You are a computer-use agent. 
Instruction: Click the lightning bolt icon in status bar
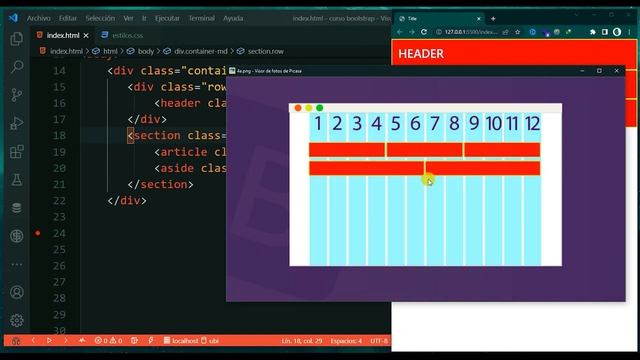151,340
